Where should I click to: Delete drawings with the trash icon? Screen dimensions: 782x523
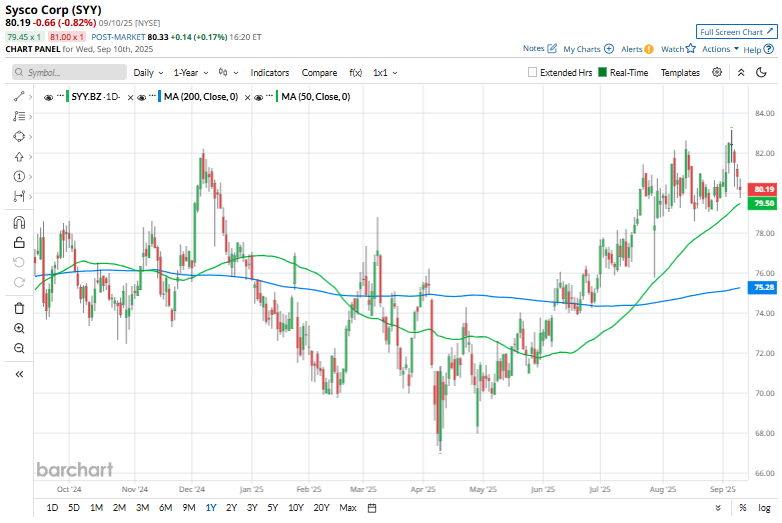point(19,309)
